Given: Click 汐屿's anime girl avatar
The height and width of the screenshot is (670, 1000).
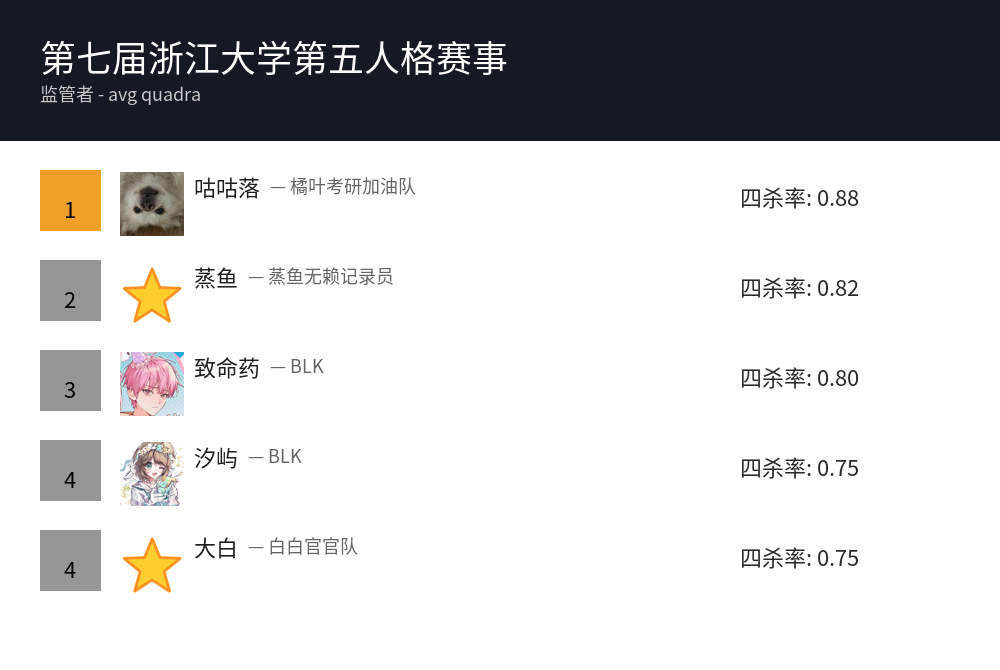Looking at the screenshot, I should [x=152, y=474].
